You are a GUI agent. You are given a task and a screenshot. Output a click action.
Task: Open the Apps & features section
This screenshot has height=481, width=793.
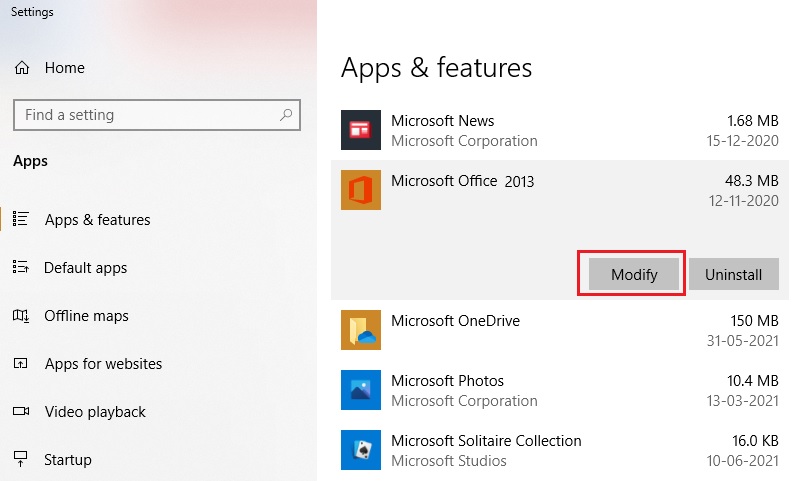coord(97,220)
